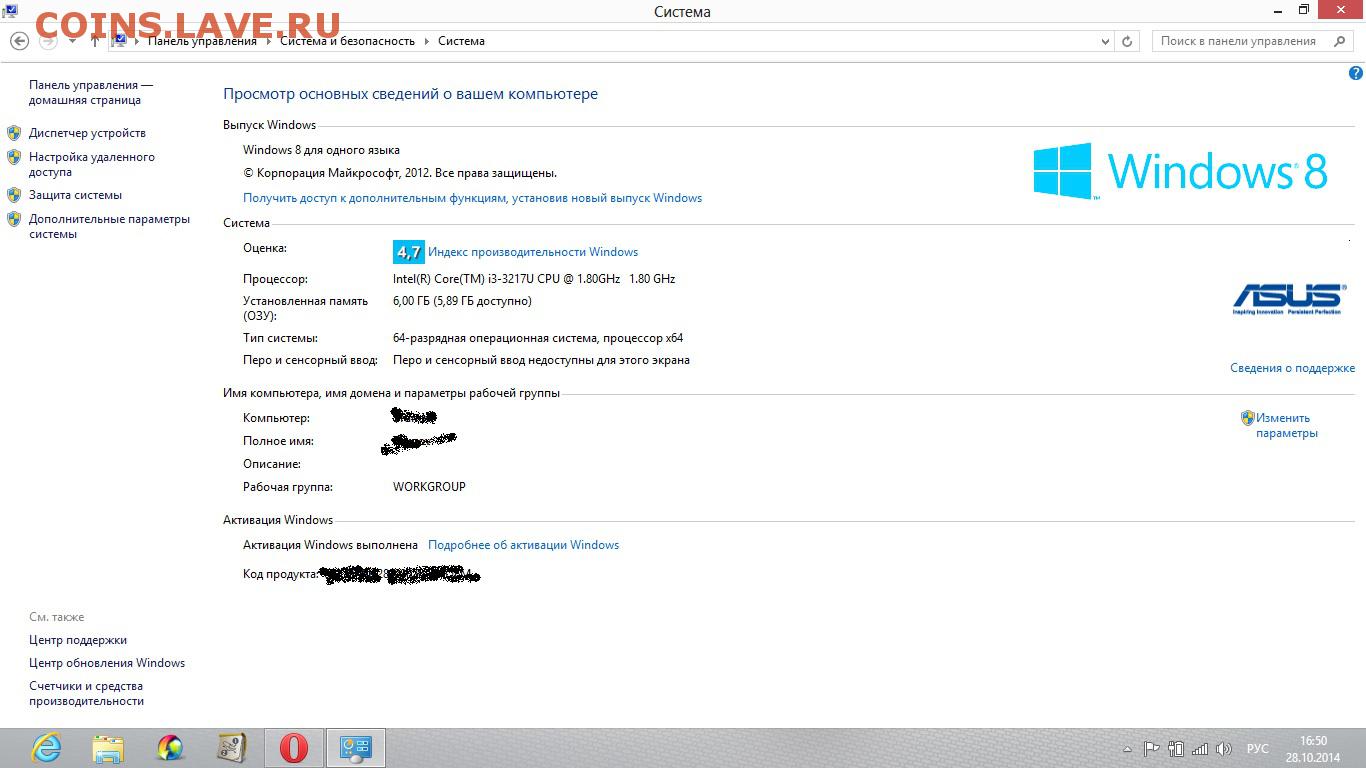This screenshot has width=1366, height=768.
Task: Open Action Center flag icon
Action: click(1151, 749)
